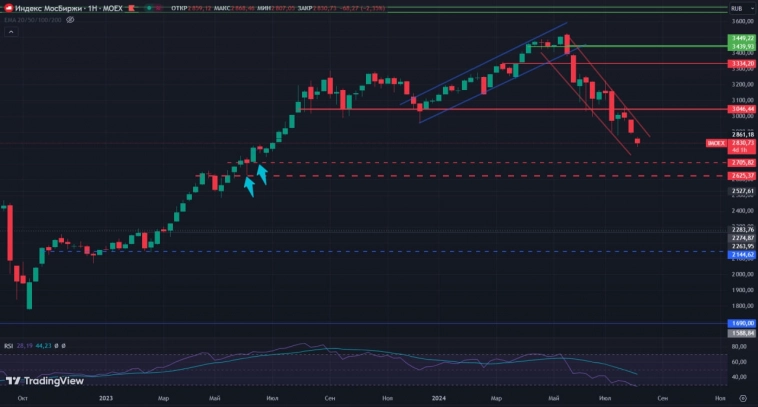Click the ЗАКР close price value
Image resolution: width=758 pixels, height=407 pixels.
point(325,8)
